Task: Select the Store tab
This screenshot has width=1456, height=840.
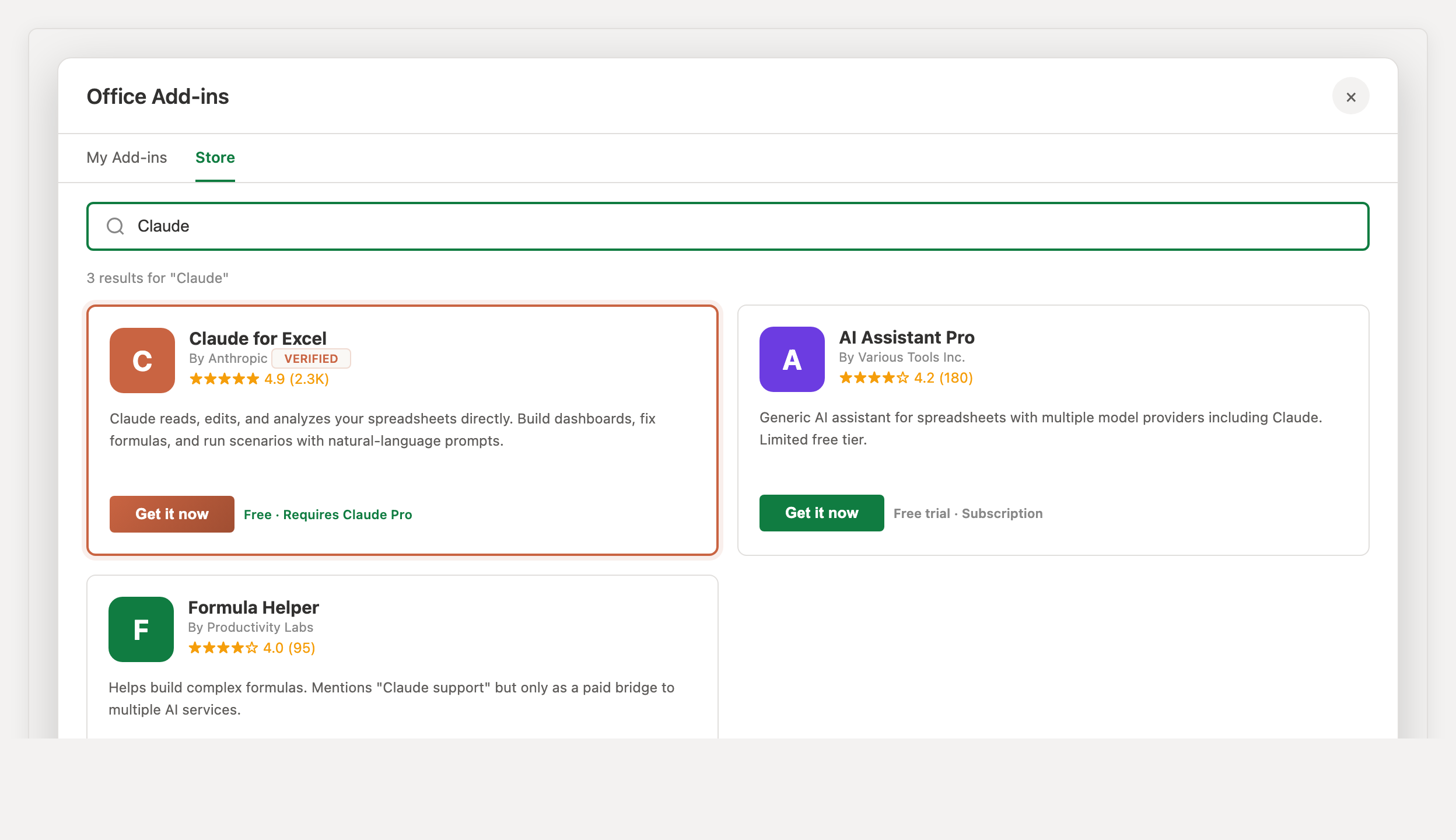Action: (x=215, y=157)
